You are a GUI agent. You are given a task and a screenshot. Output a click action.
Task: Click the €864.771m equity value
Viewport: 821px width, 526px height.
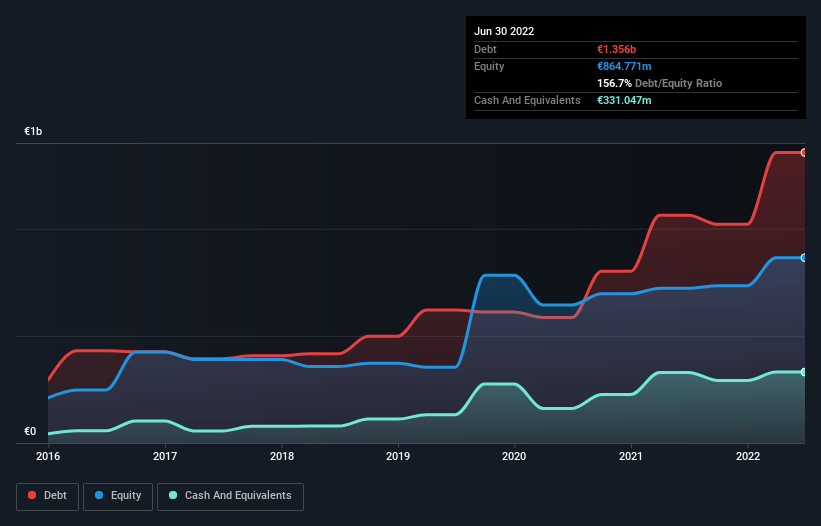tap(624, 66)
